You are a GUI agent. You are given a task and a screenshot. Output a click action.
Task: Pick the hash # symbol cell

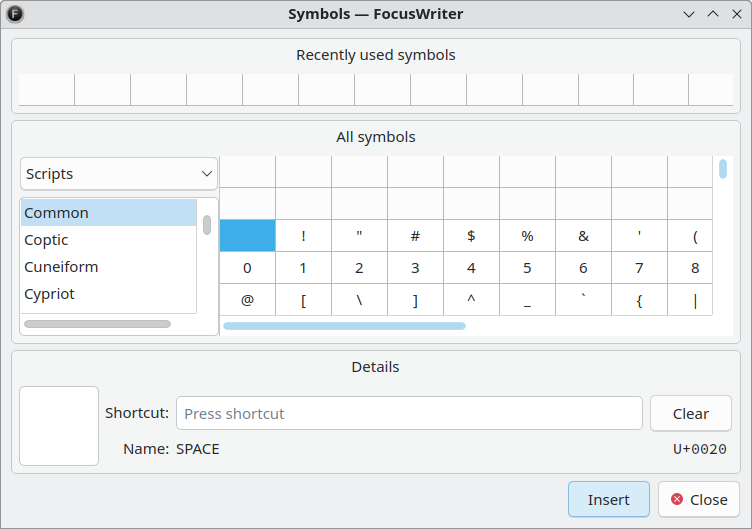[415, 236]
